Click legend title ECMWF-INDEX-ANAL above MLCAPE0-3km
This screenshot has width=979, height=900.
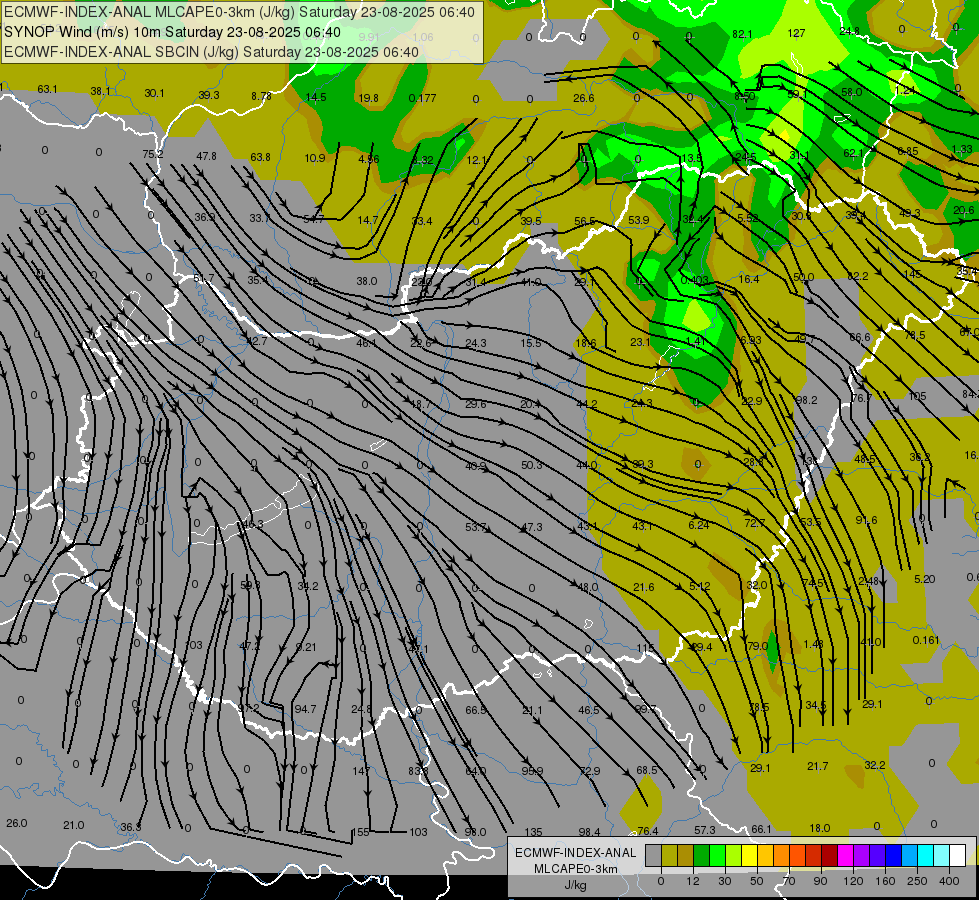tap(576, 853)
